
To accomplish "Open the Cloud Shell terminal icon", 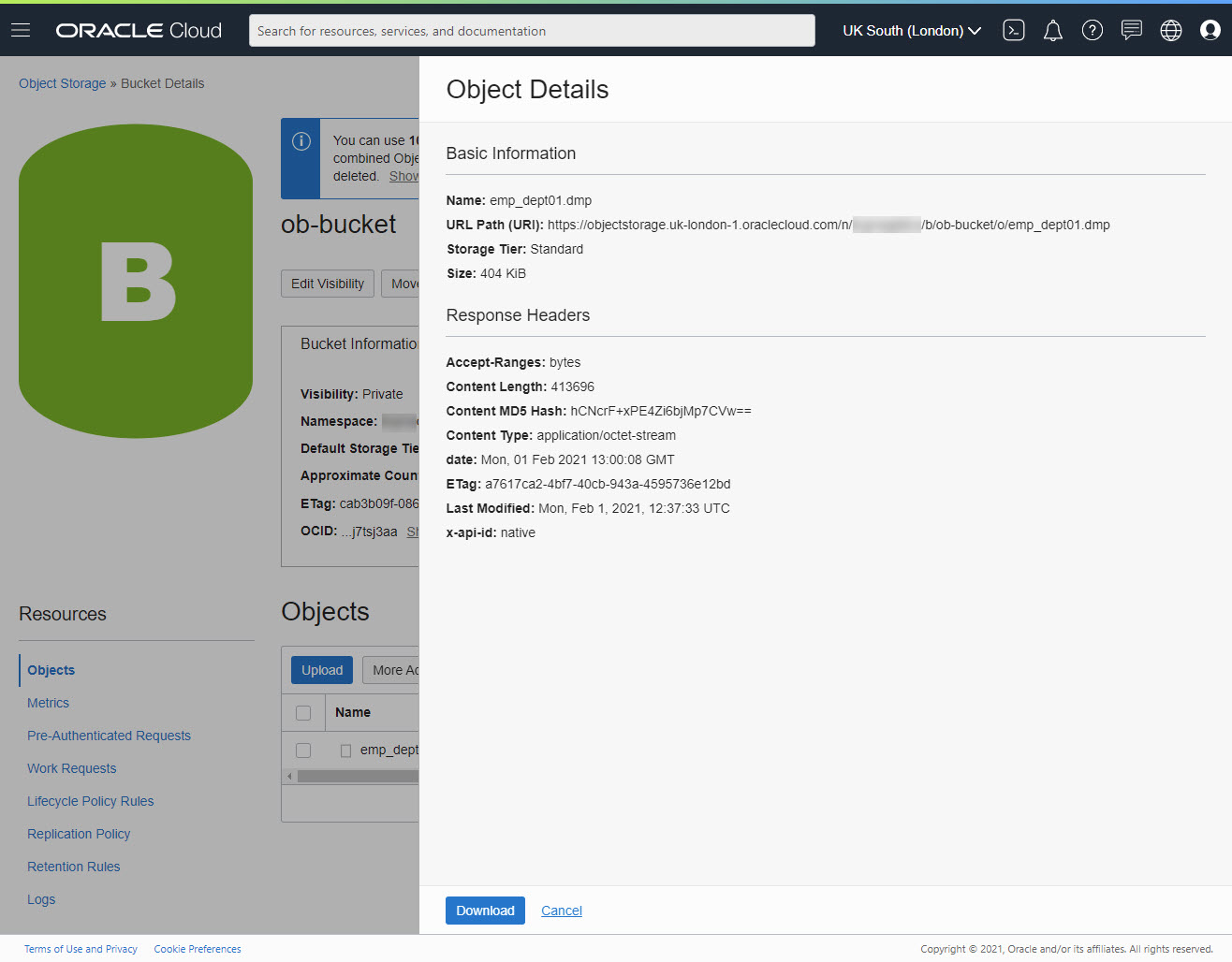I will click(1014, 30).
